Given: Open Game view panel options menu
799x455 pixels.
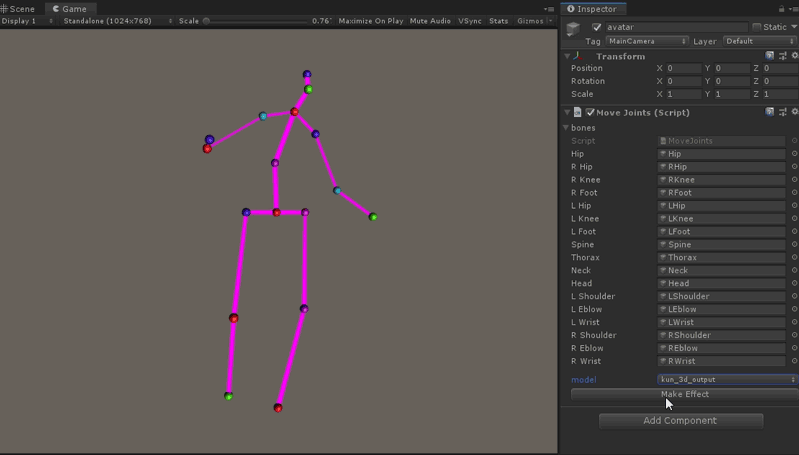Looking at the screenshot, I should (x=549, y=9).
